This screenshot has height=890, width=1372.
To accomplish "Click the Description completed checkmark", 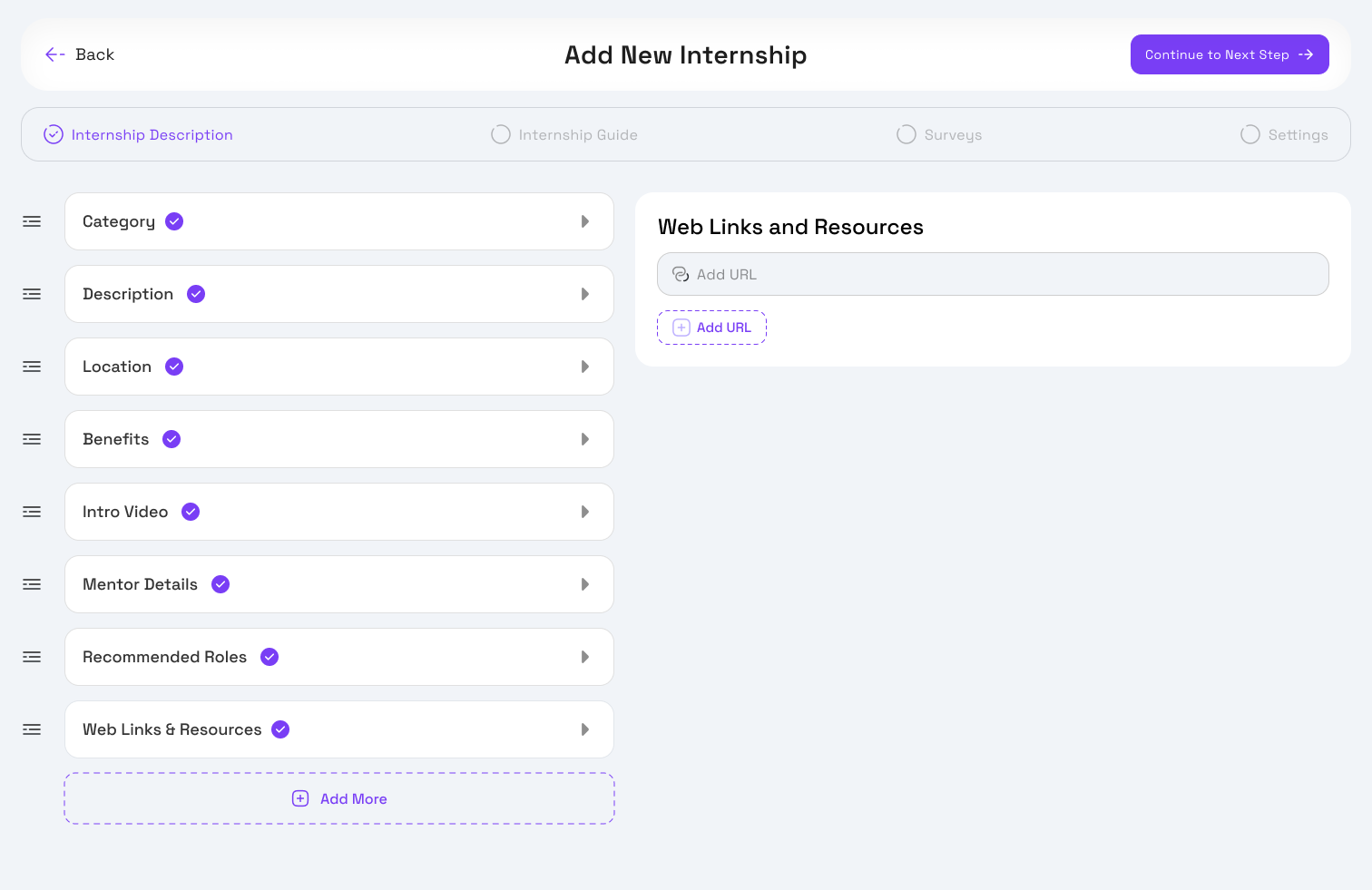I will [x=196, y=294].
